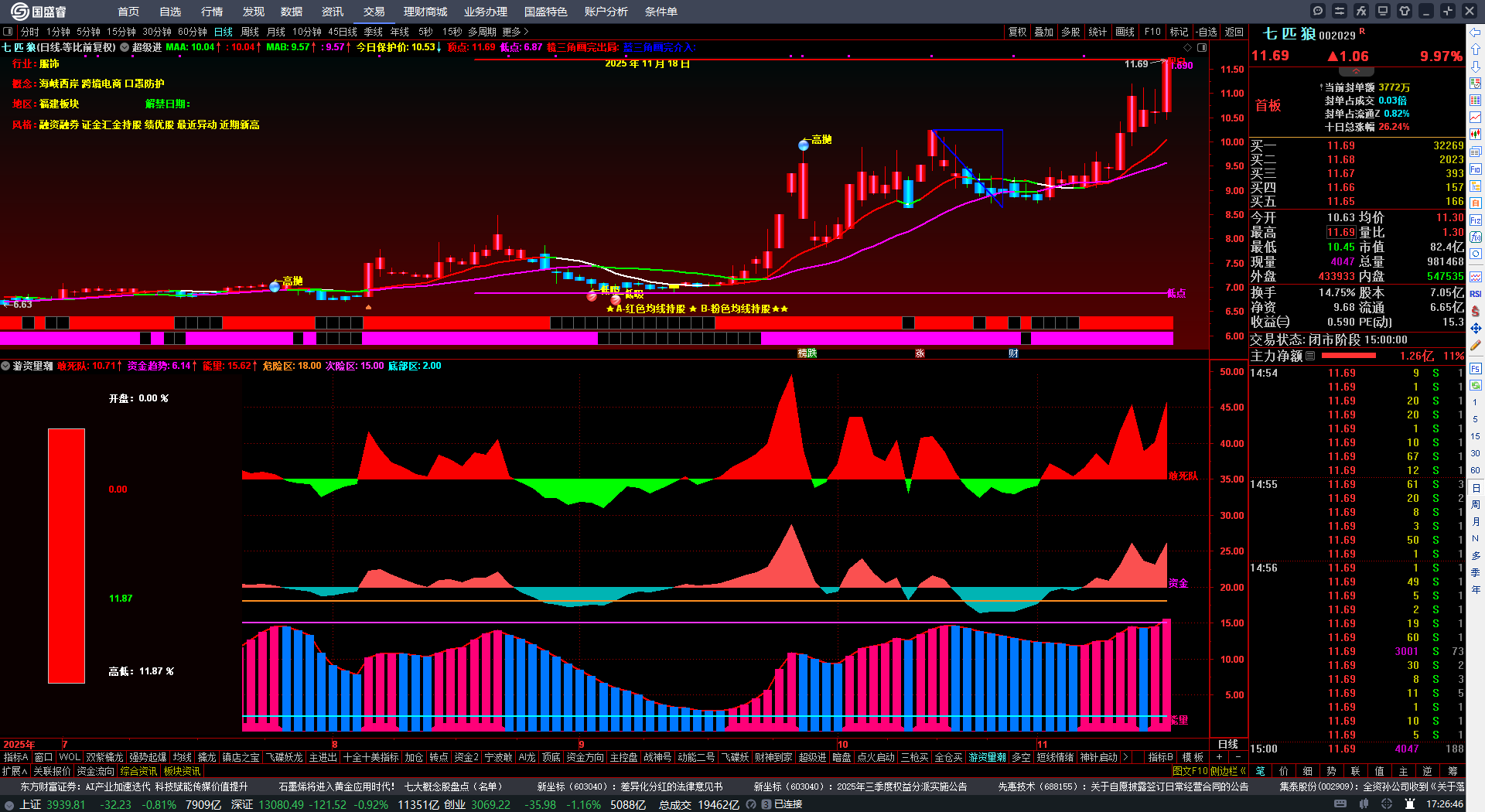Click the back arrow in the right sidebar
Screen dimensions: 1485x812
1476,32
